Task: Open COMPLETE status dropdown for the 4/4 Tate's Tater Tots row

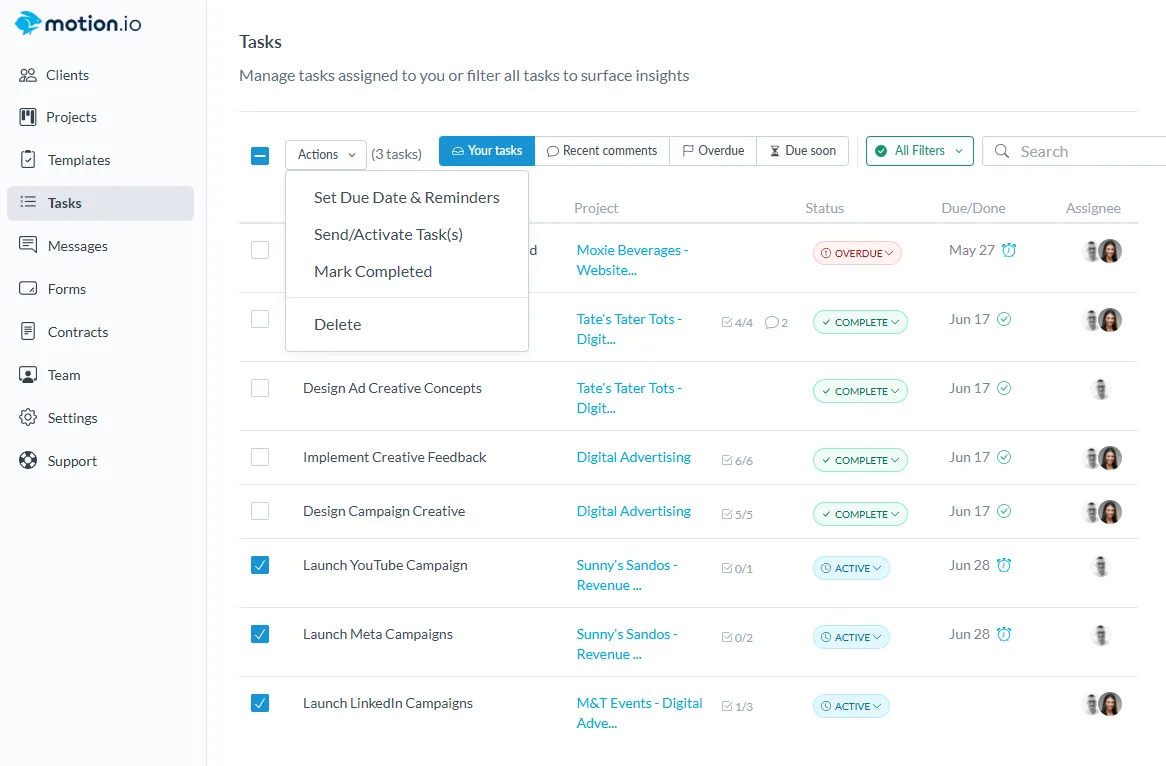Action: (x=860, y=322)
